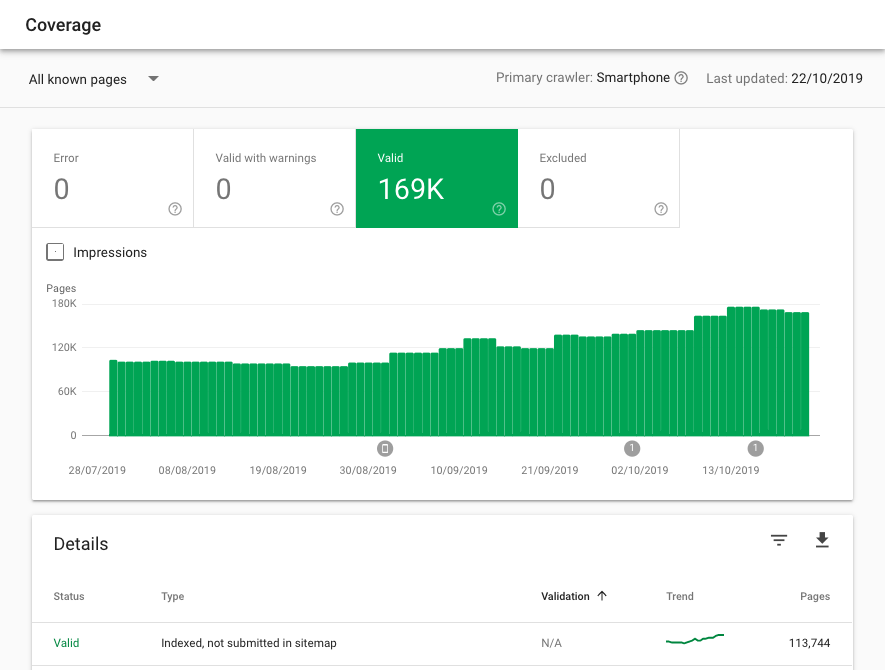885x670 pixels.
Task: Open the Valid card help tooltip
Action: click(x=498, y=209)
